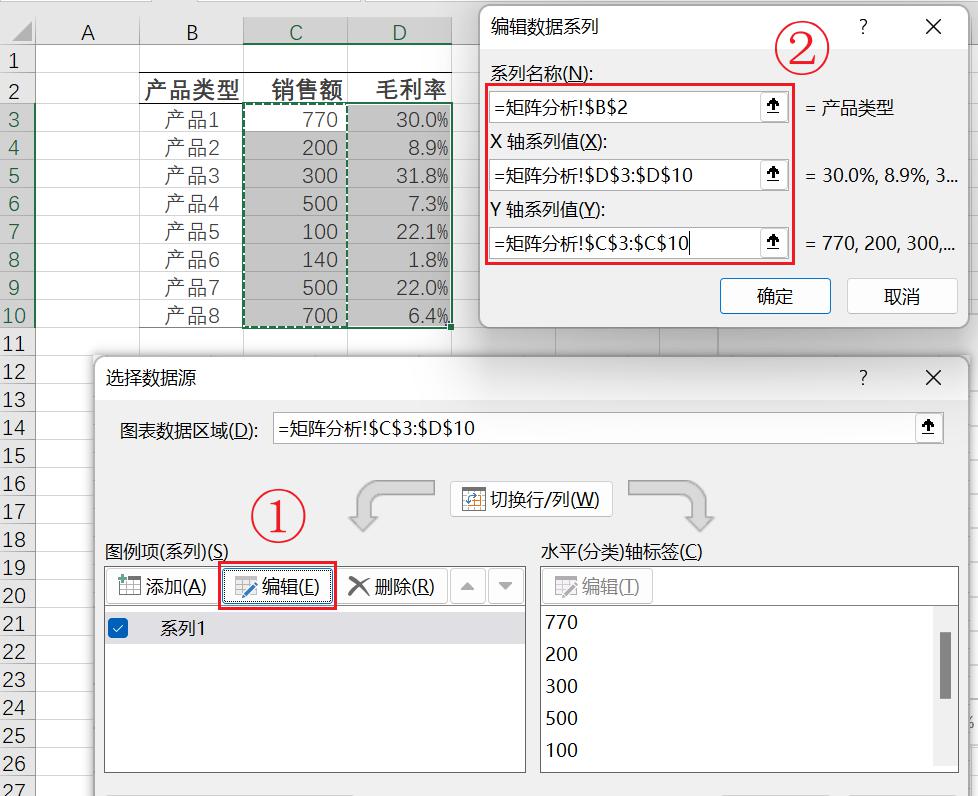Click the sales cell 700
Screen dimensions: 978x796
[295, 316]
